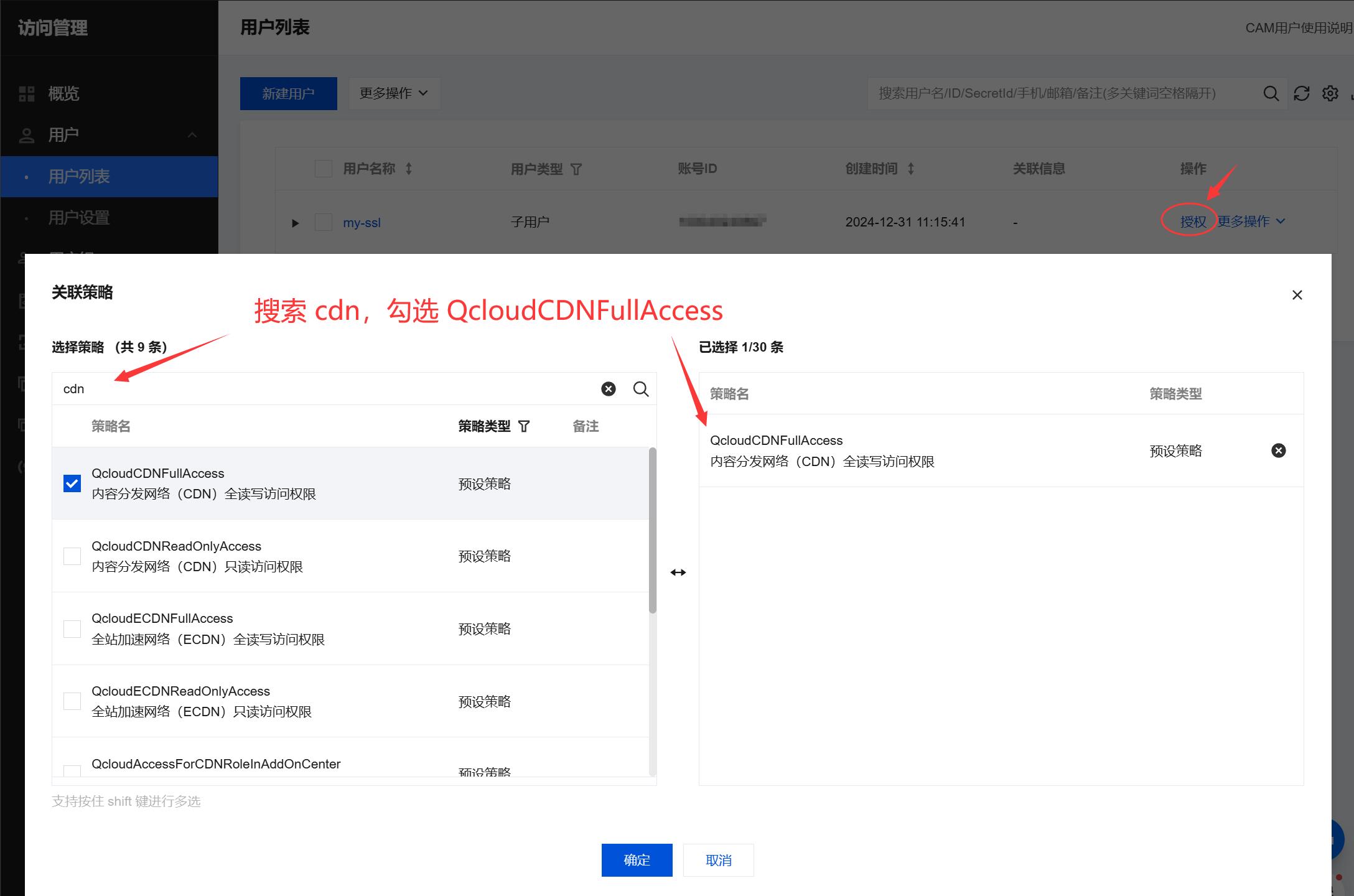Viewport: 1354px width, 896px height.
Task: Open 概览 in the sidebar
Action: pos(63,94)
